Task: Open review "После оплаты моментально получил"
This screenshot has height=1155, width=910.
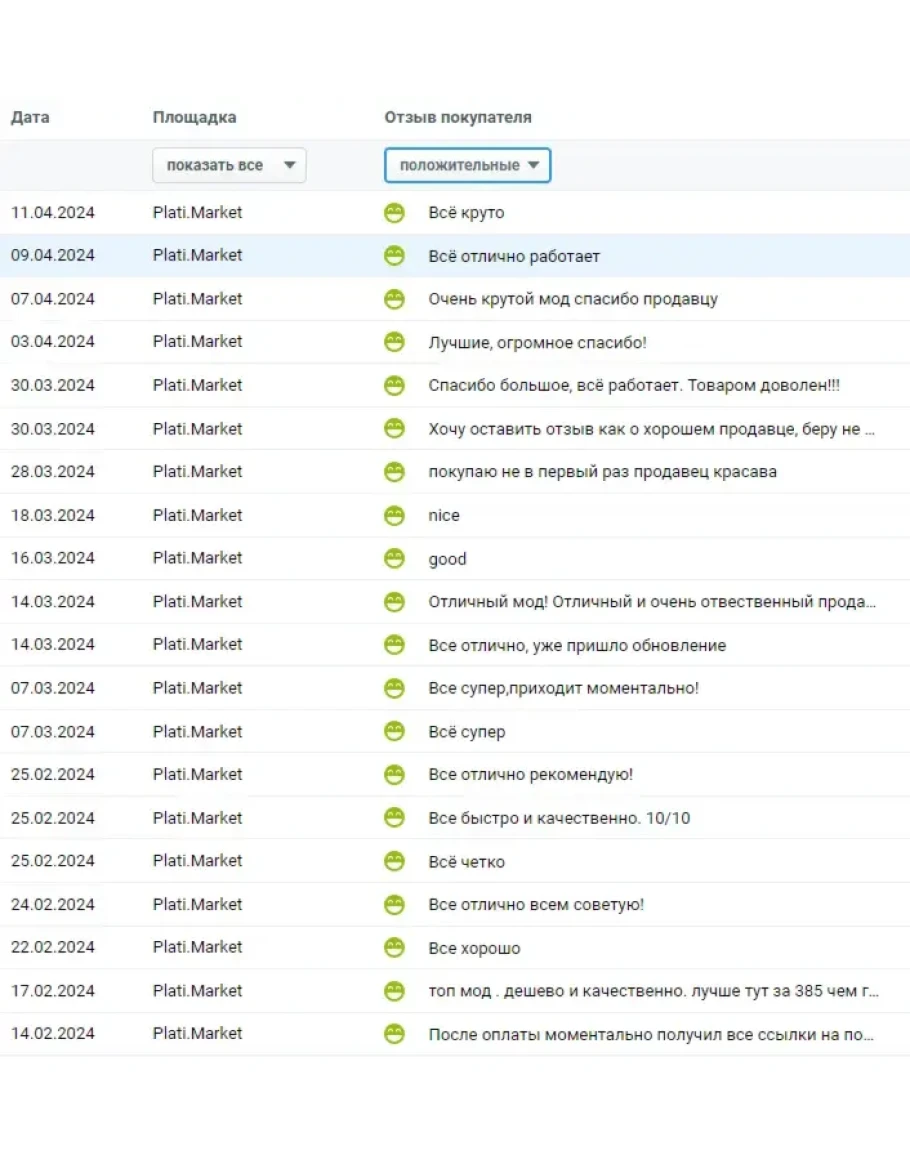Action: pos(651,1034)
